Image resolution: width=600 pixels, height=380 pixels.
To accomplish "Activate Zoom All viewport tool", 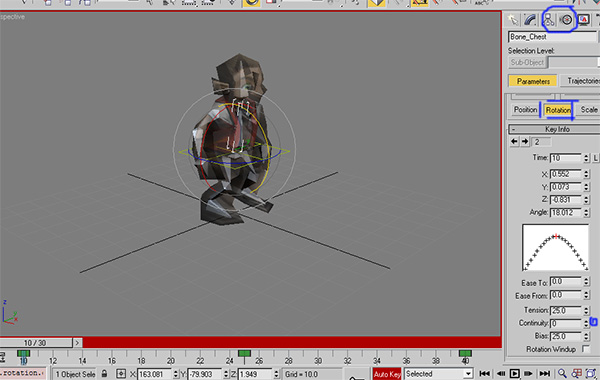I will click(576, 373).
